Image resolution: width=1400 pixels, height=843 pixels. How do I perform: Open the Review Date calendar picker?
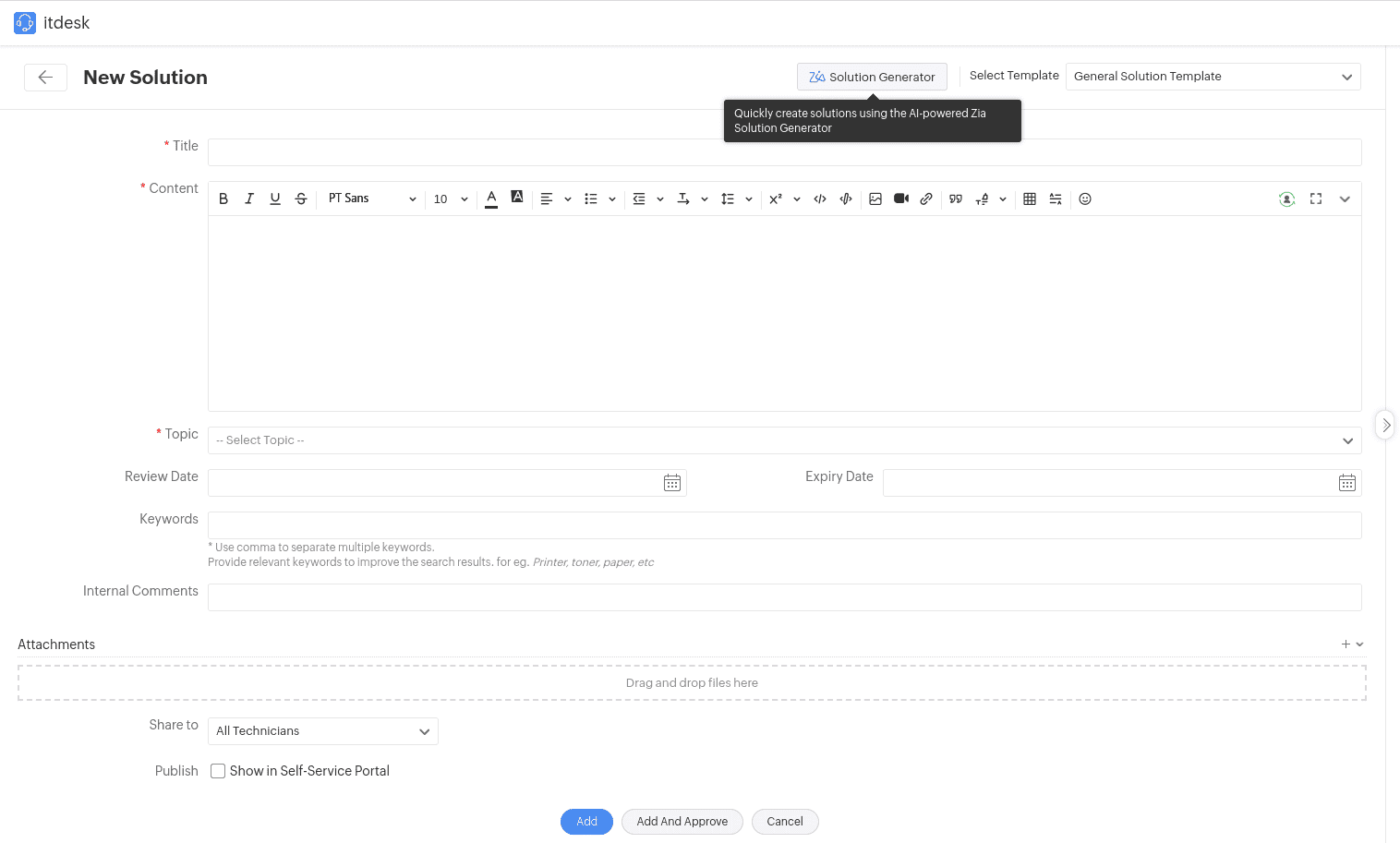(x=671, y=482)
